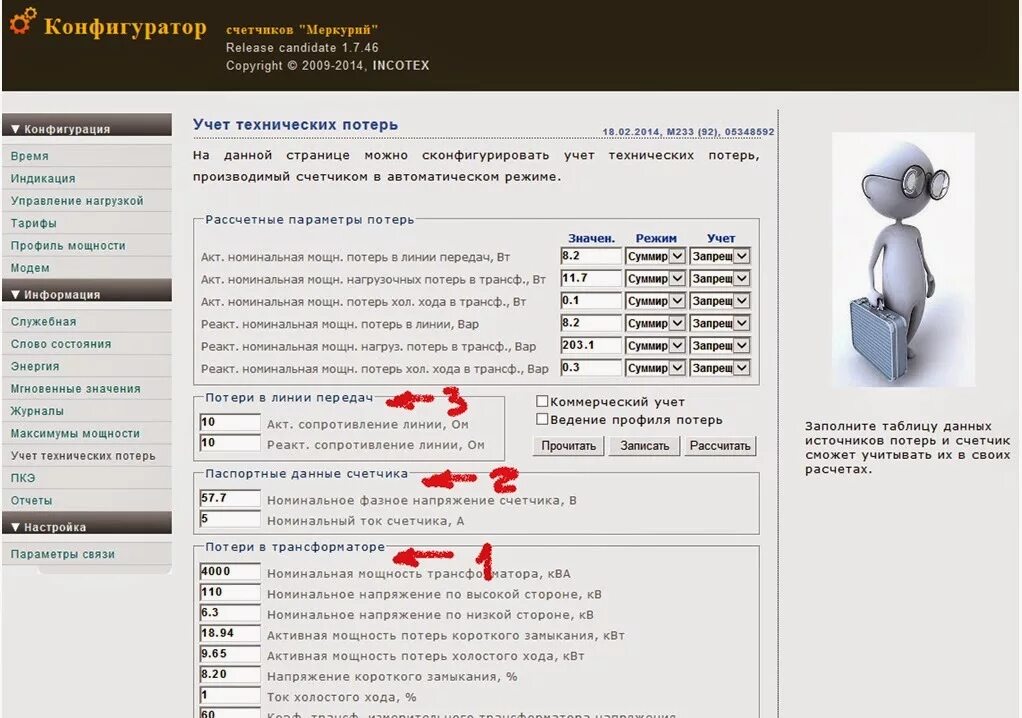
Task: Click the Записать button
Action: click(644, 446)
